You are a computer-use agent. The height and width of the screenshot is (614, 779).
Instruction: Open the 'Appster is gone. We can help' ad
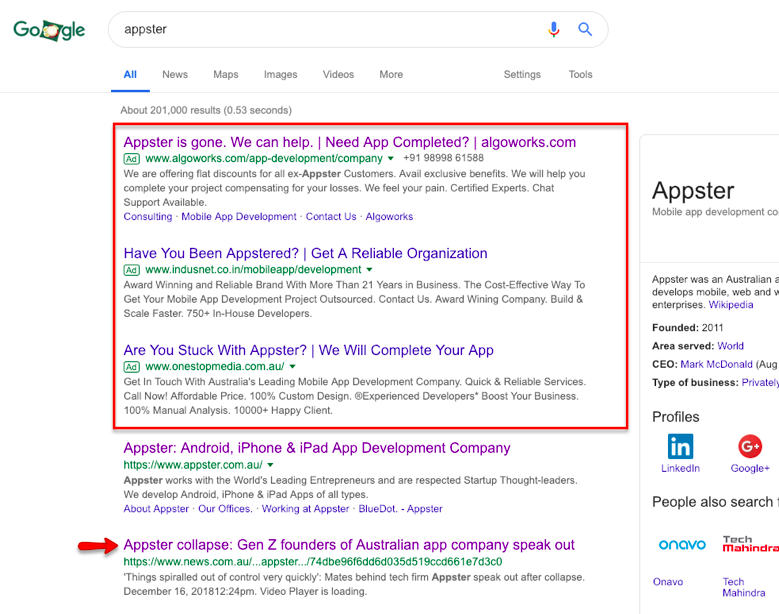(350, 143)
